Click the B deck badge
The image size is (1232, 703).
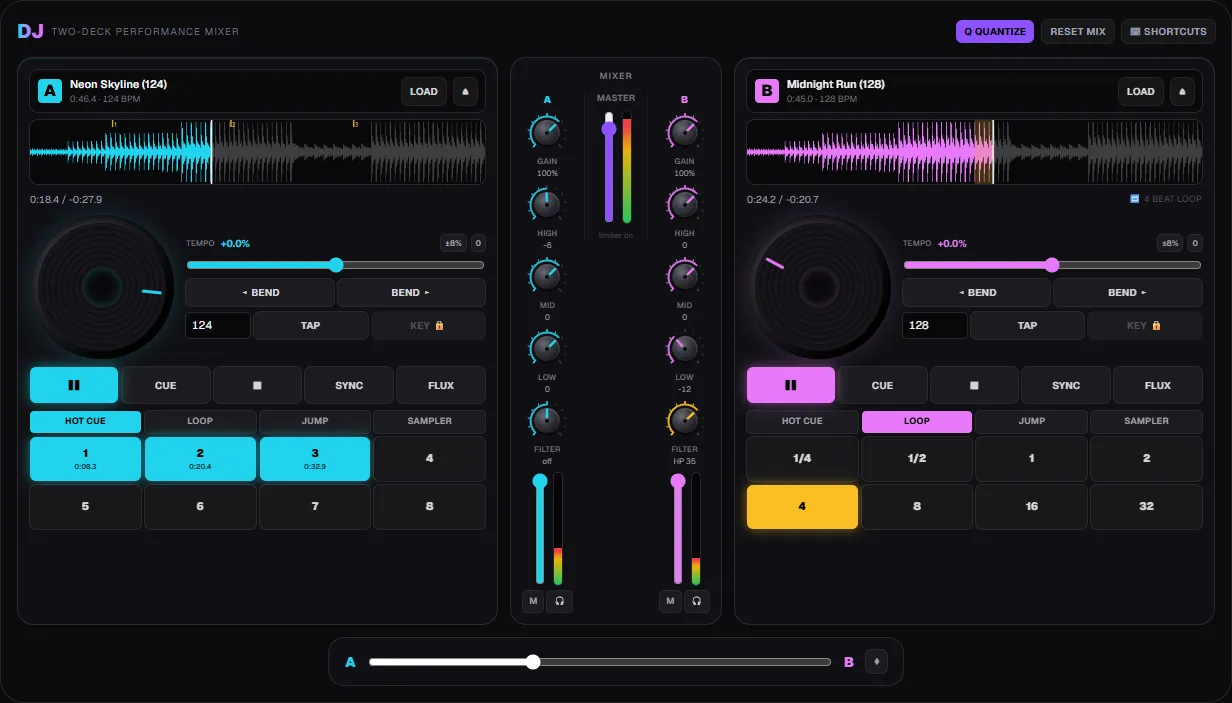click(x=767, y=91)
